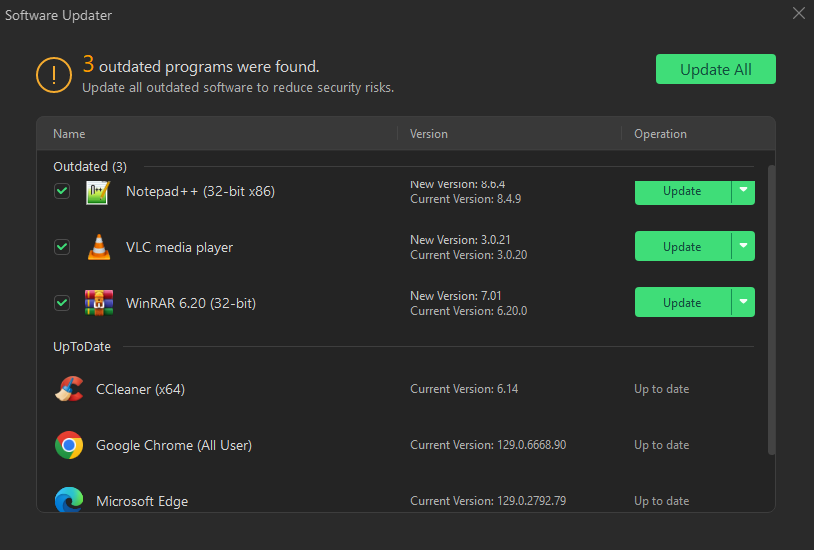Click WinRAR Current Version: 6.20.0 text

click(468, 311)
